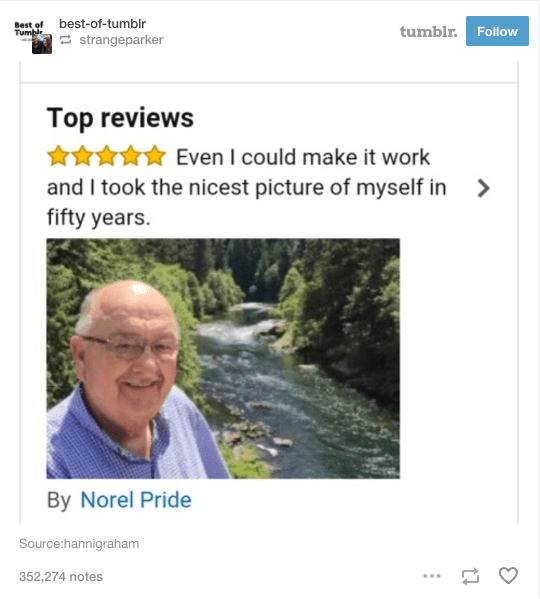Open the tumblr logo link
Screen dimensions: 540x599
428,31
